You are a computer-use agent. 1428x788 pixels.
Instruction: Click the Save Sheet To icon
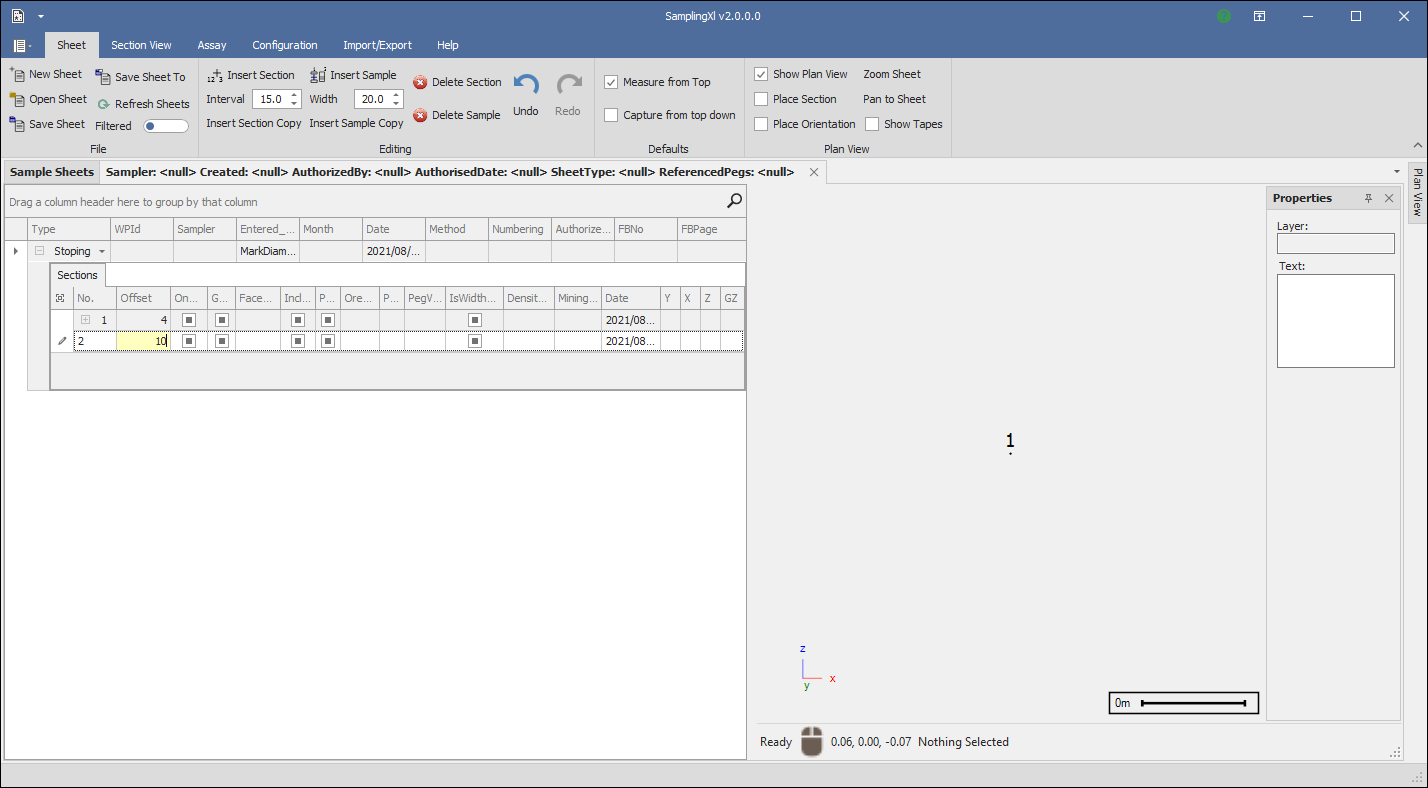click(x=103, y=77)
